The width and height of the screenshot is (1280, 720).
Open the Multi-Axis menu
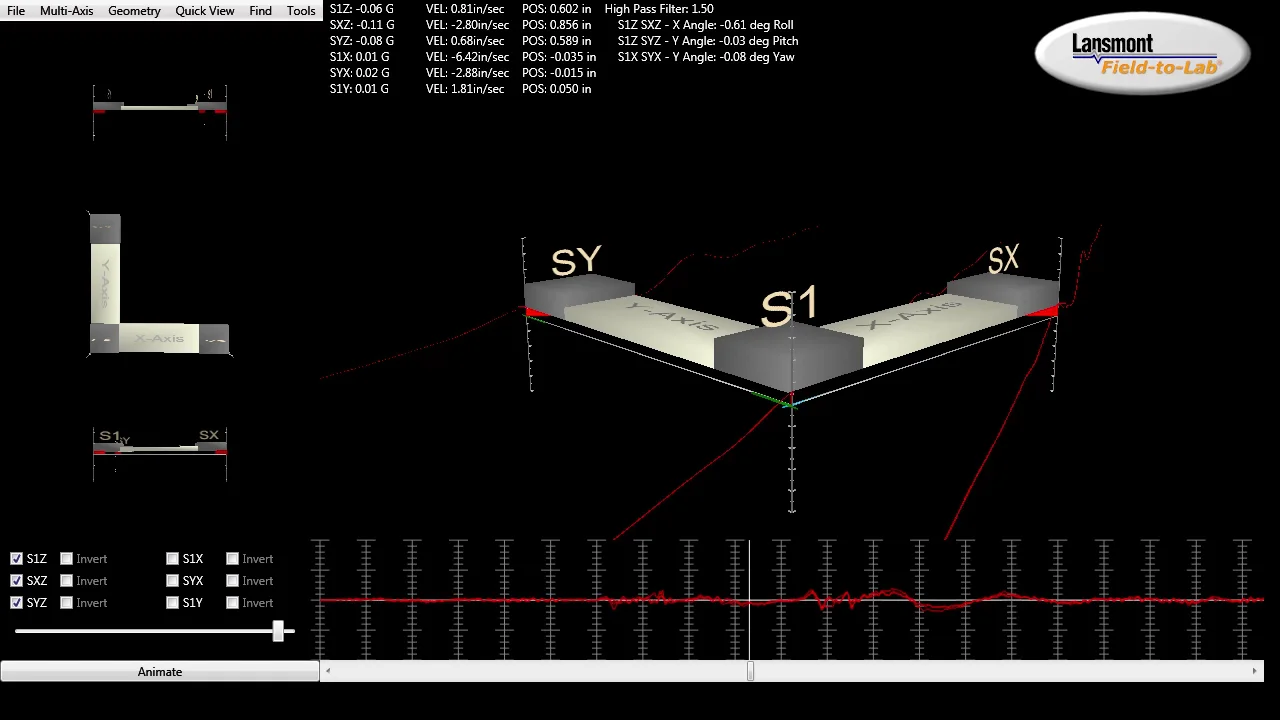(x=67, y=11)
